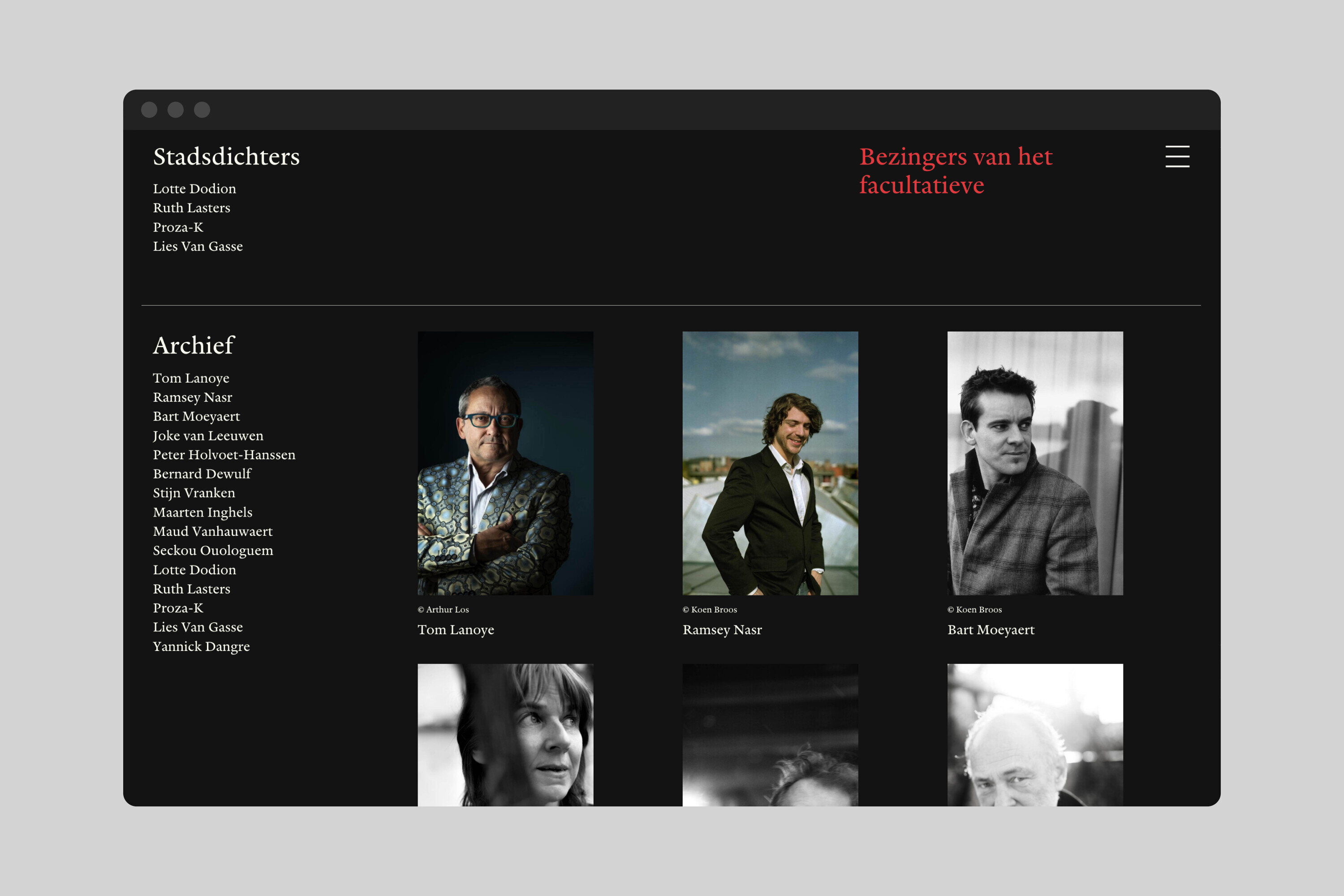Open Ruth Lasters in Archief list
The height and width of the screenshot is (896, 1344).
(191, 589)
